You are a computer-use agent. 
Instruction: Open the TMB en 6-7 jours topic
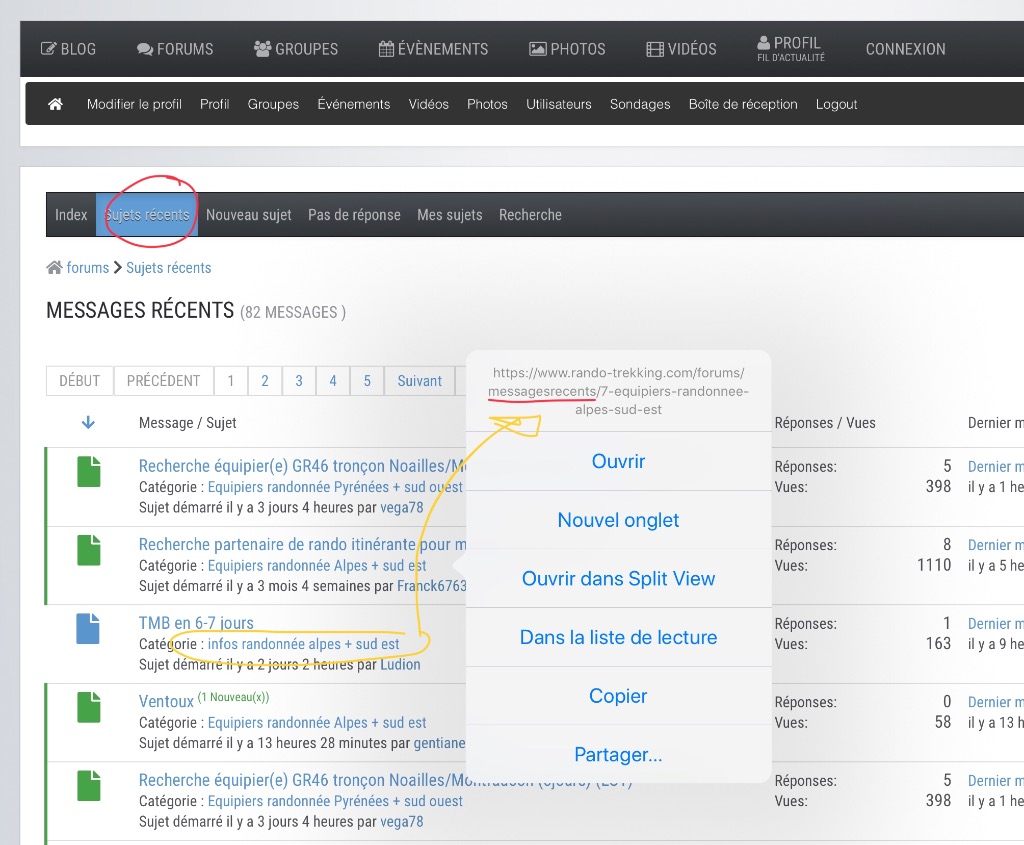196,623
